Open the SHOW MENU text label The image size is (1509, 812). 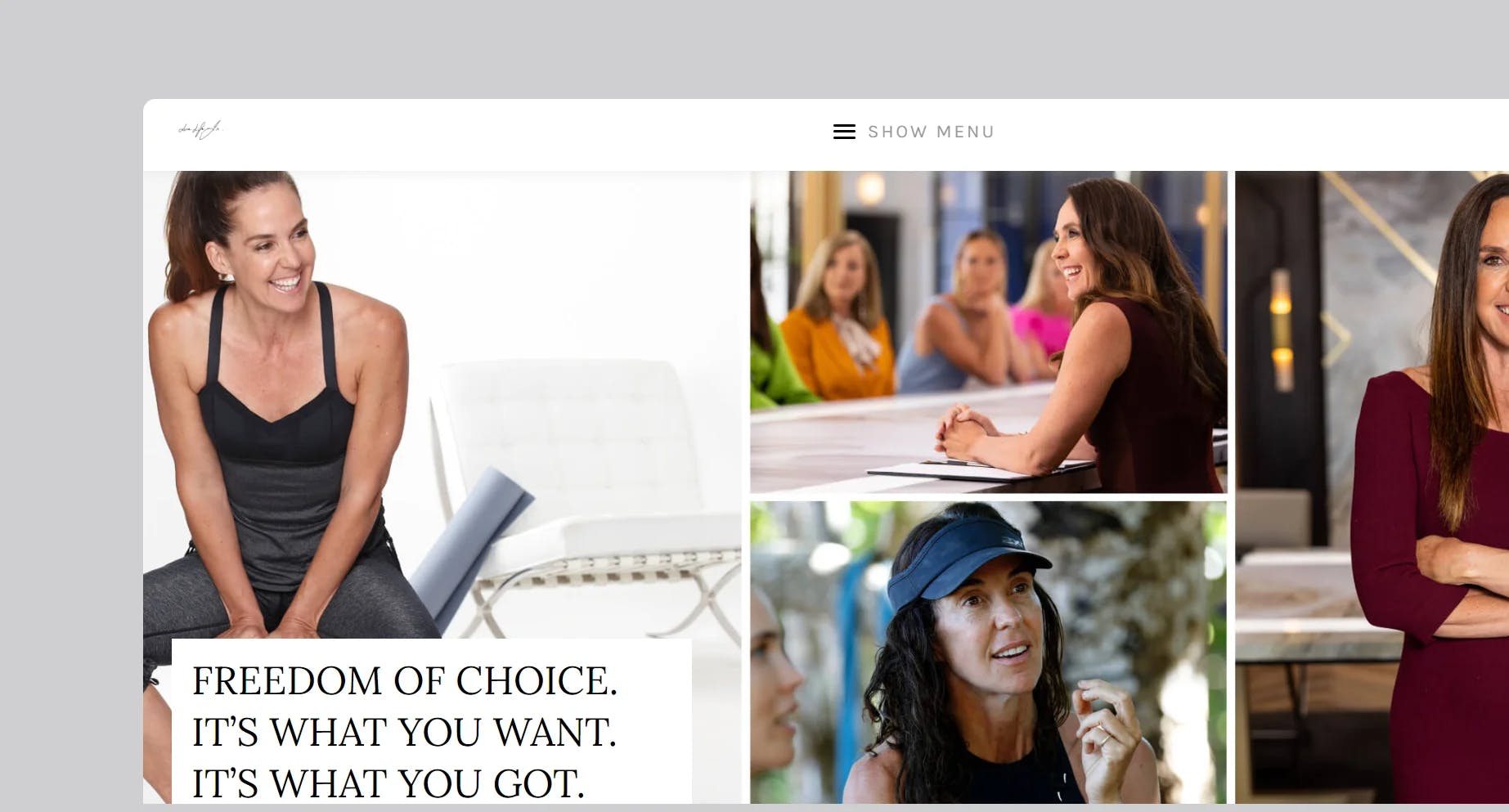click(x=931, y=132)
